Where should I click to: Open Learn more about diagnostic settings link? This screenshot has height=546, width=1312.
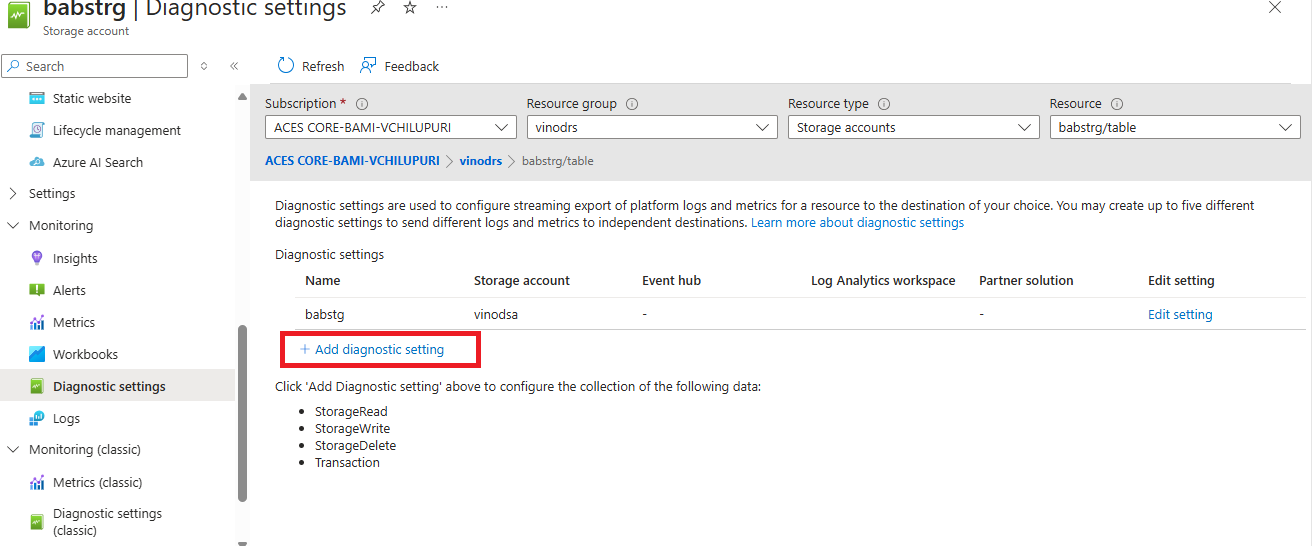(857, 223)
